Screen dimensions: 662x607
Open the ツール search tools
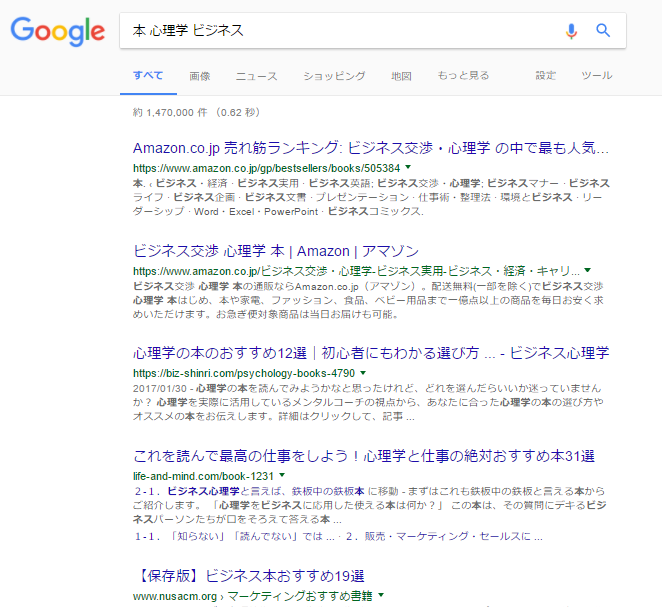click(597, 76)
